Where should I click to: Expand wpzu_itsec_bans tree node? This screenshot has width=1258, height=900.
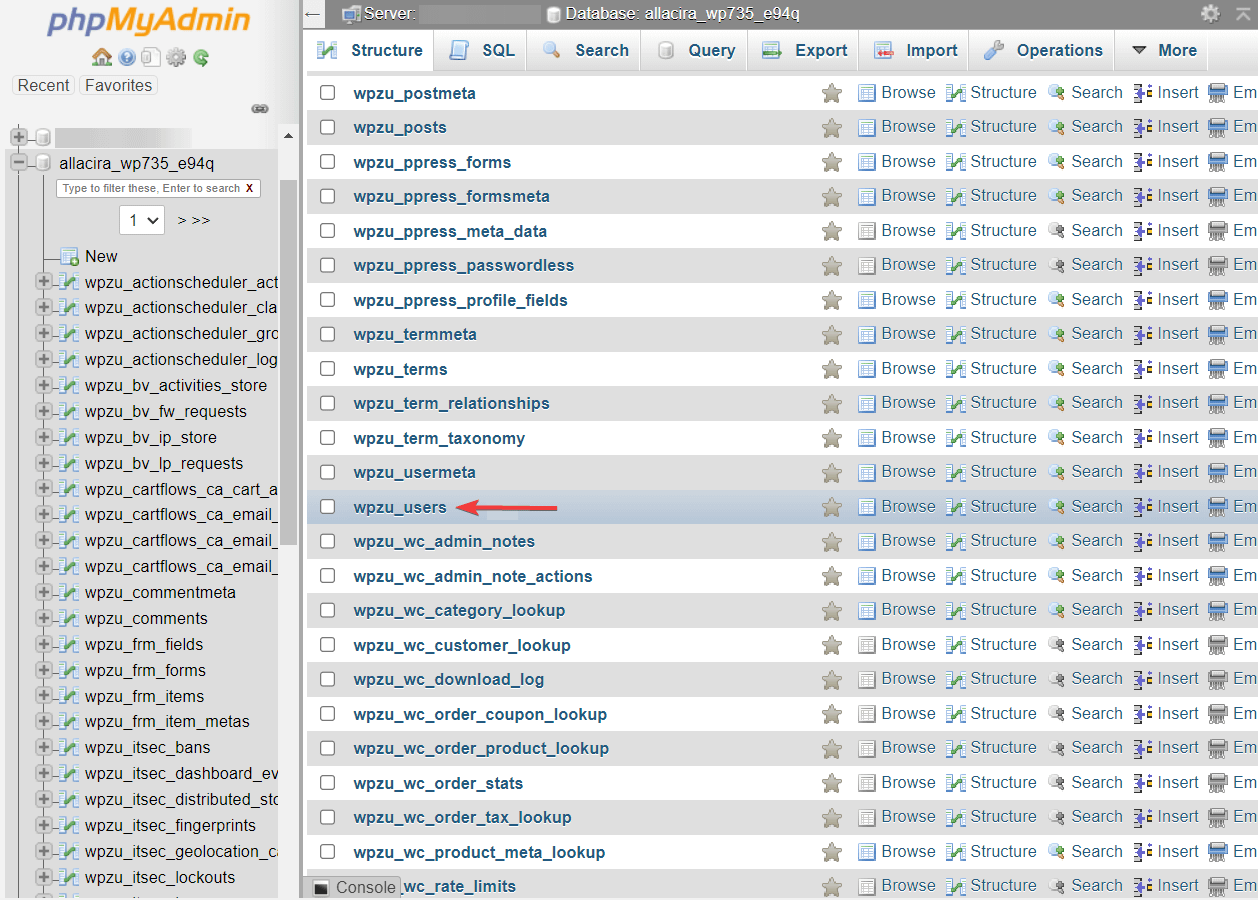43,748
